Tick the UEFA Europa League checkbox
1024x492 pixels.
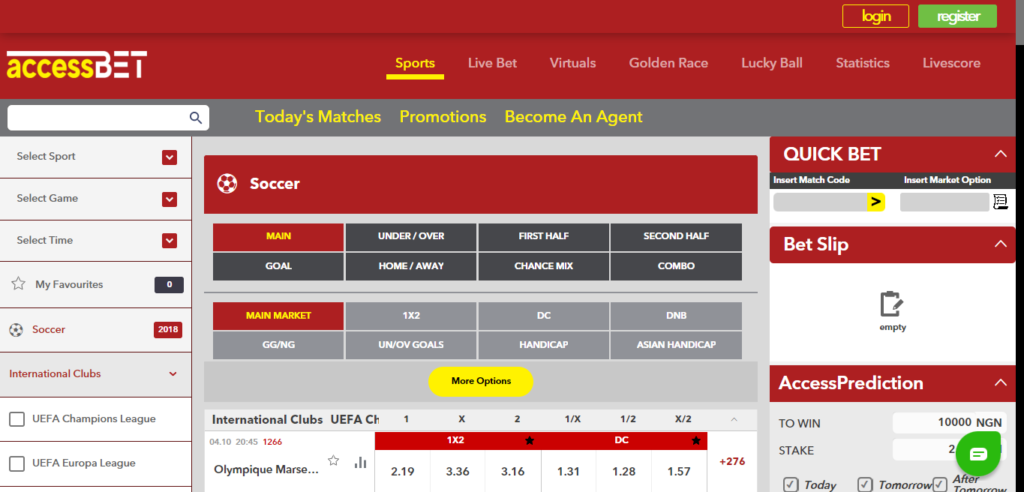17,464
